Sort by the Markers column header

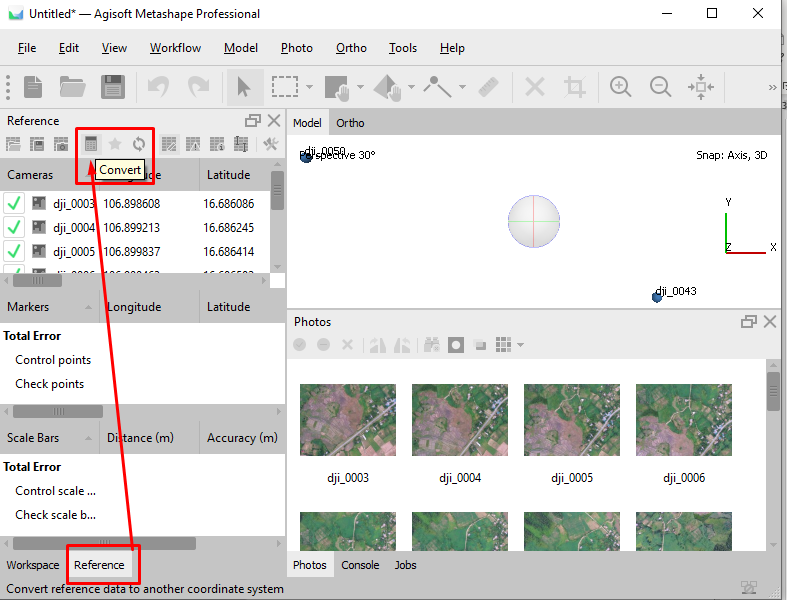[50, 307]
